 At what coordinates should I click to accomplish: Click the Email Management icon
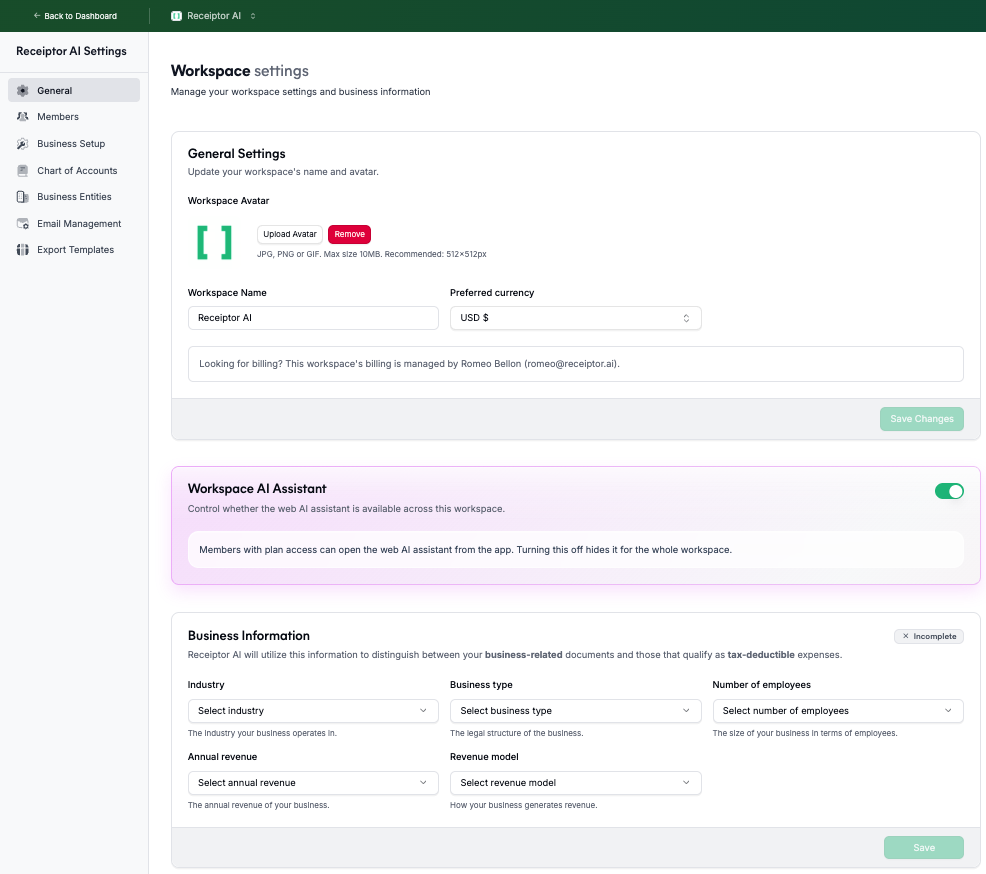click(23, 224)
